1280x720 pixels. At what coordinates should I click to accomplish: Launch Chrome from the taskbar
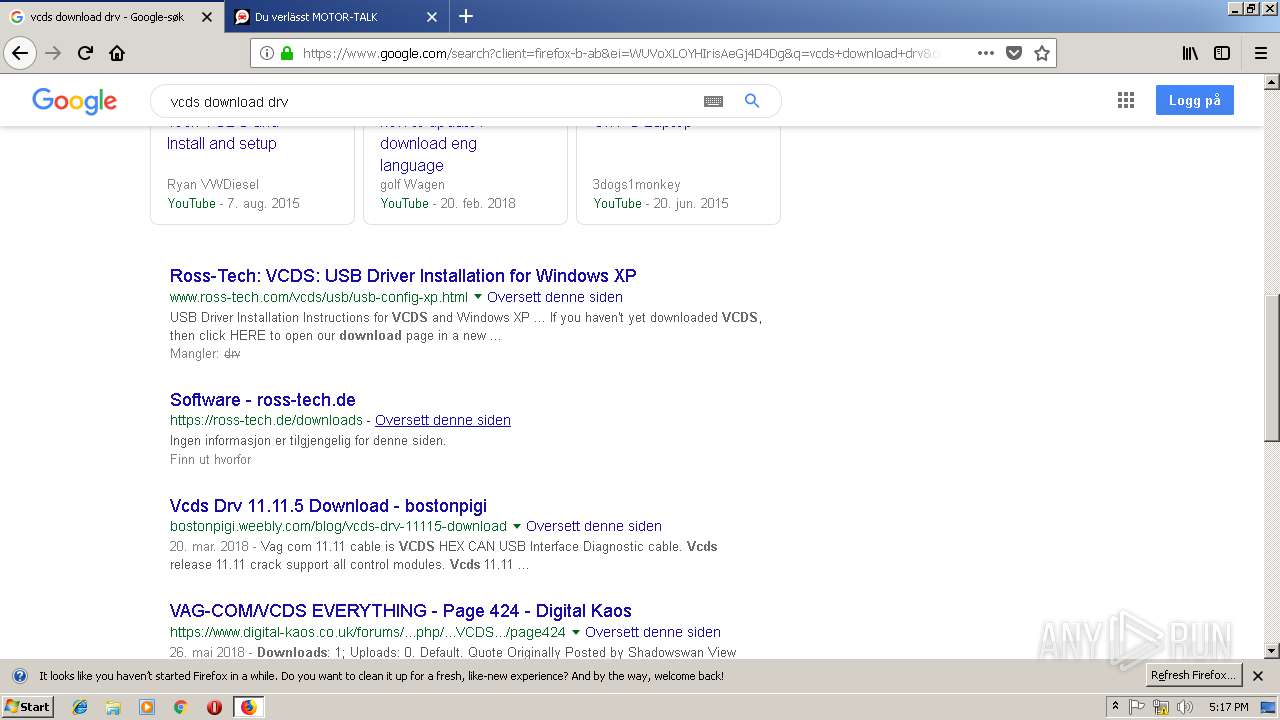180,707
